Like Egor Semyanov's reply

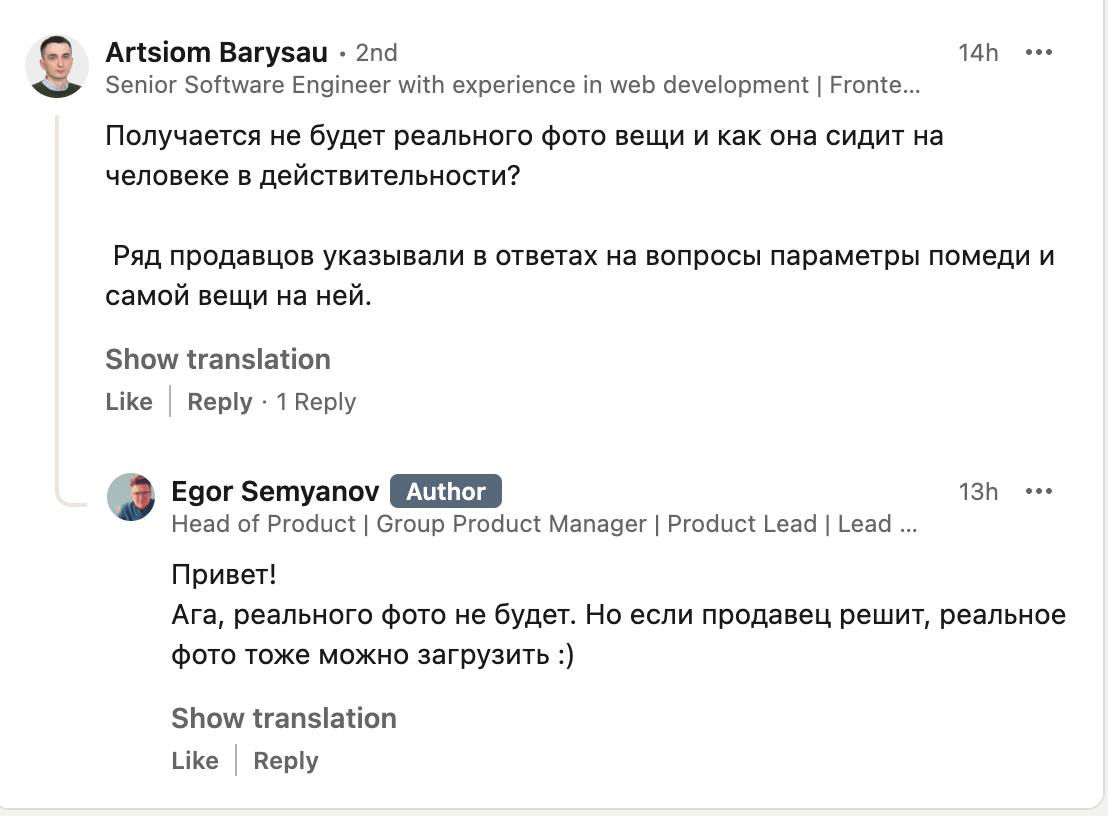pos(195,760)
